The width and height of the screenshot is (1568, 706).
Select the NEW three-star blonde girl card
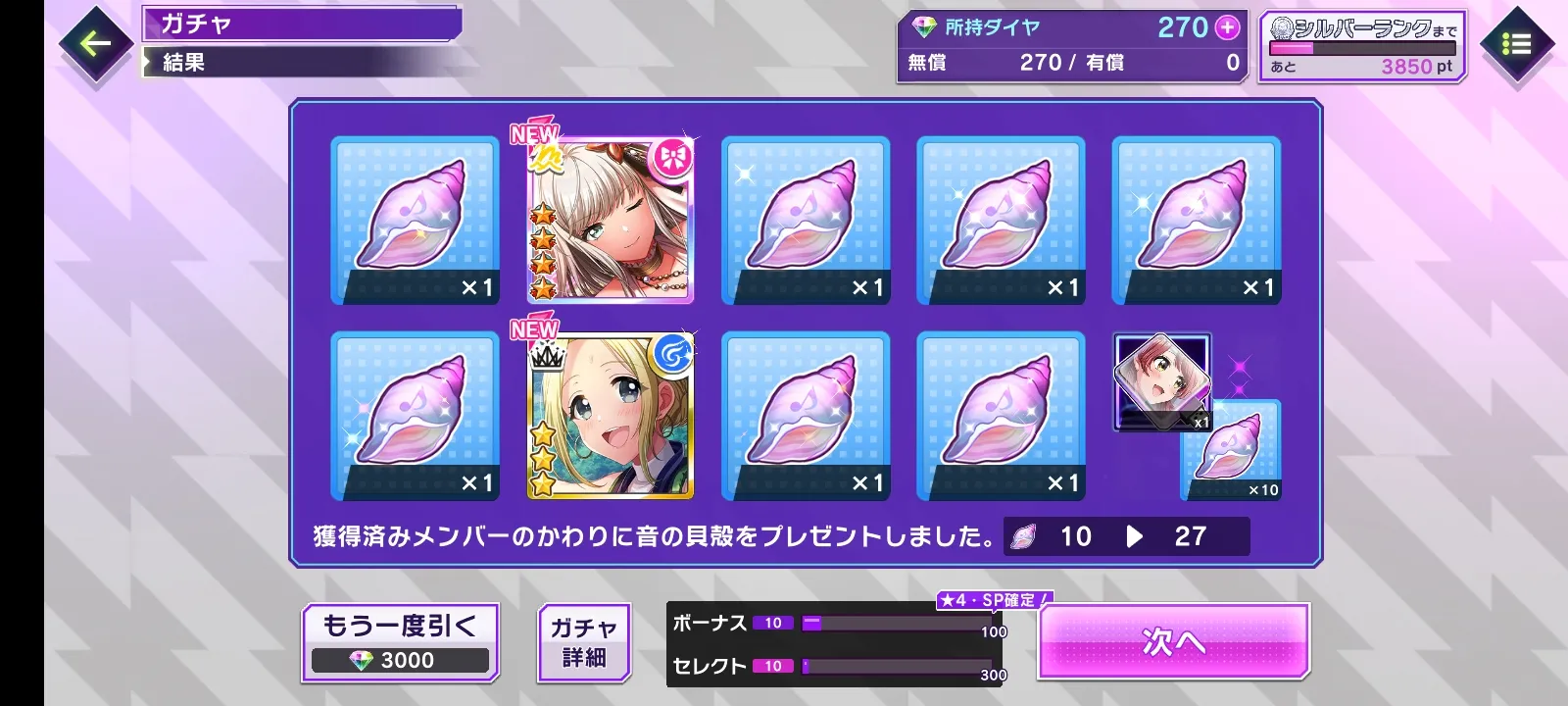point(610,416)
